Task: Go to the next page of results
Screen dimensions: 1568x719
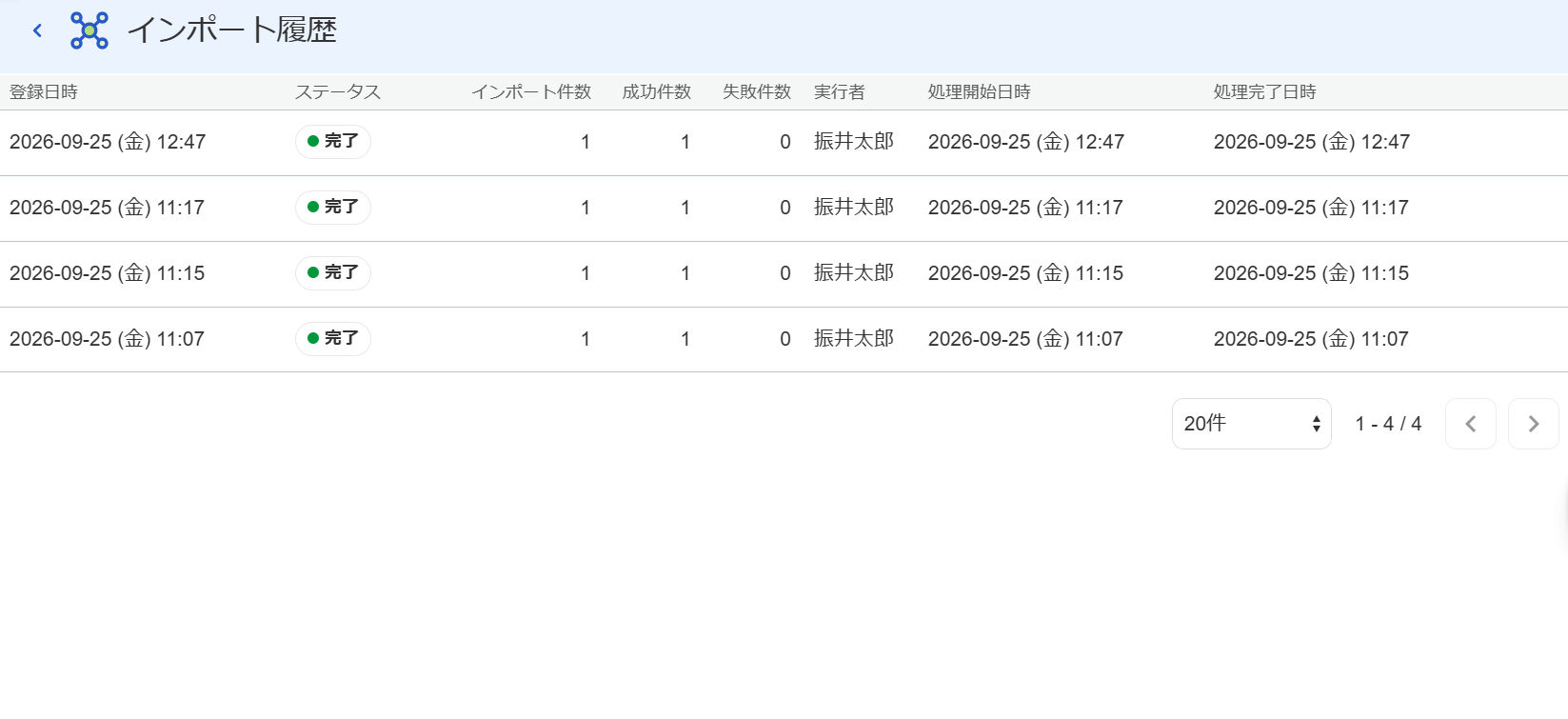Action: point(1533,424)
